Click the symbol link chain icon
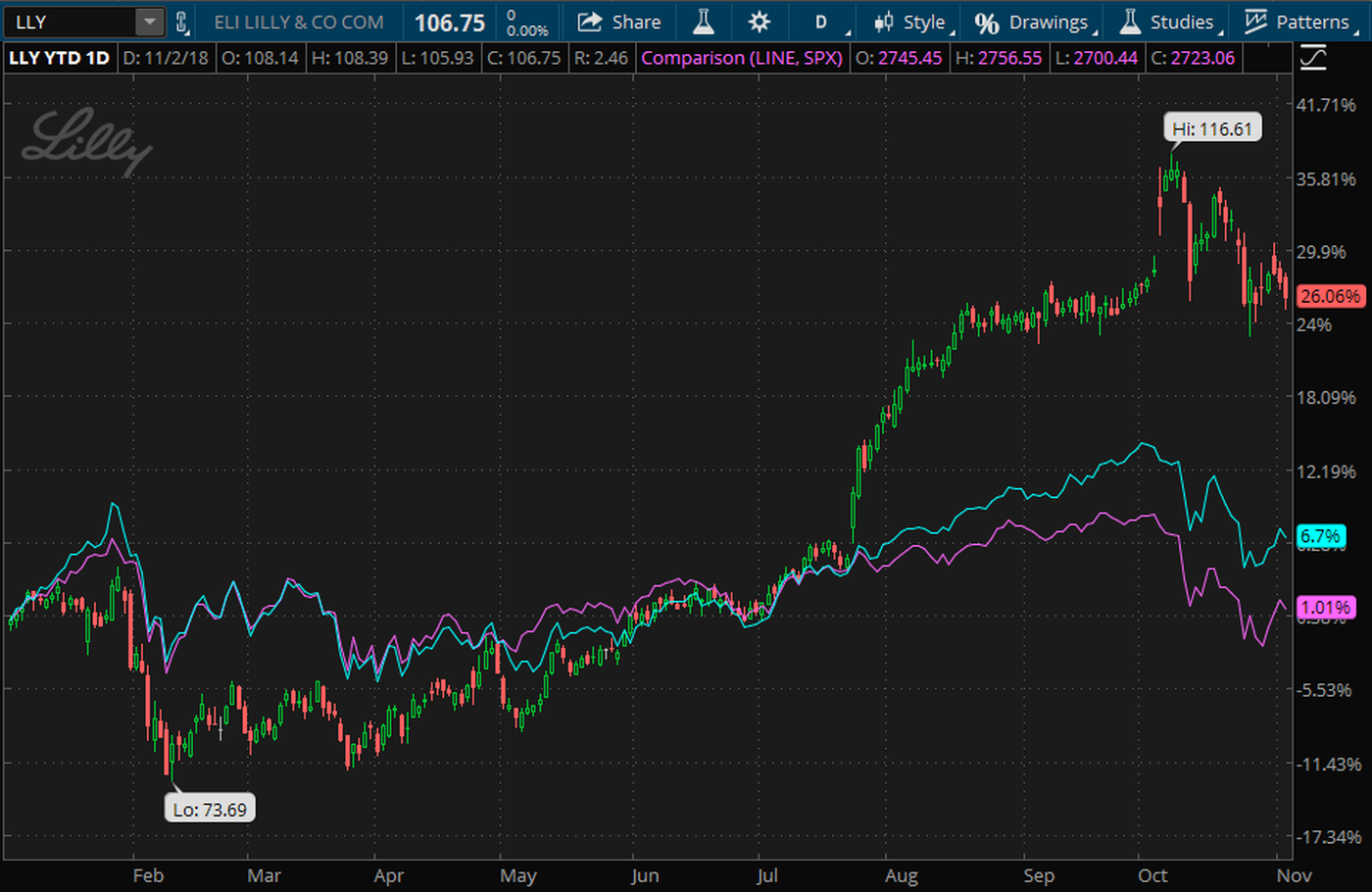The width and height of the screenshot is (1372, 892). click(182, 22)
